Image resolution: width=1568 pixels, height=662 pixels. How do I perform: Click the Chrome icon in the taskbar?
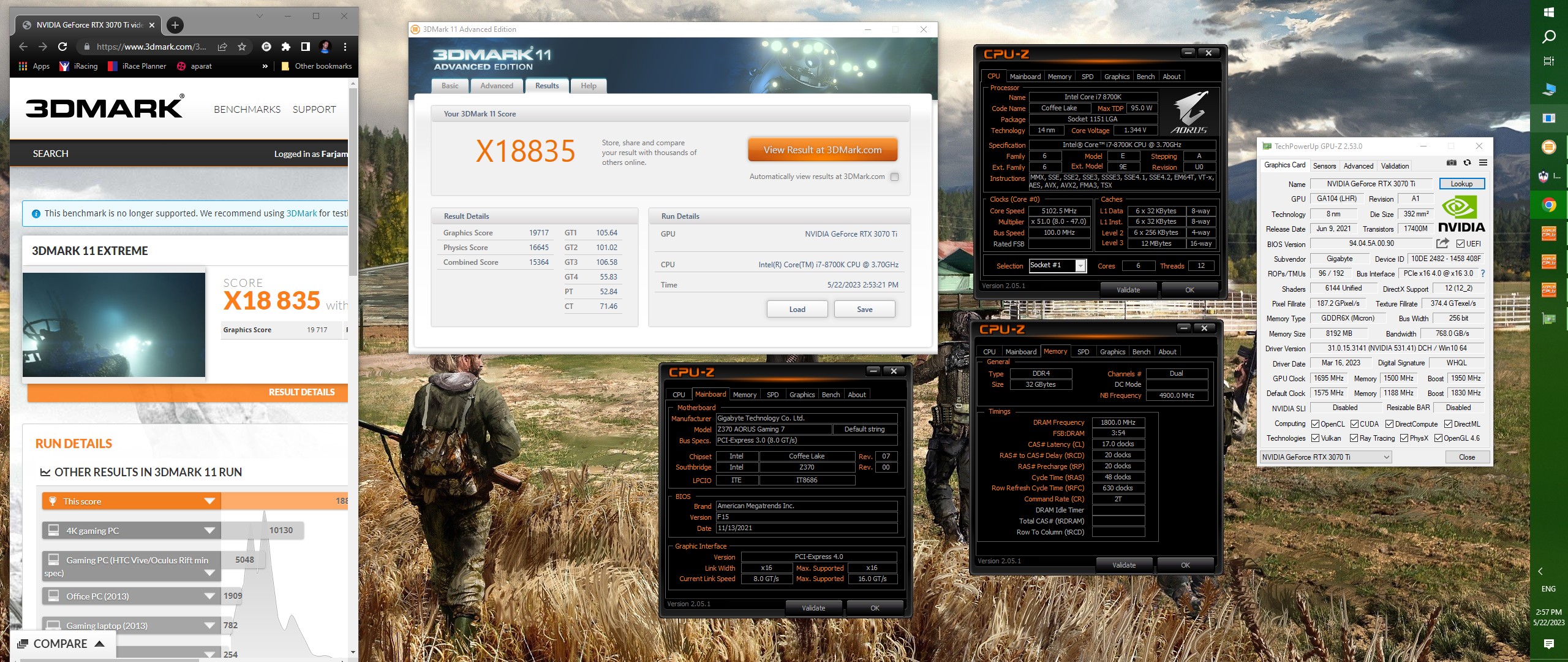tap(1549, 205)
